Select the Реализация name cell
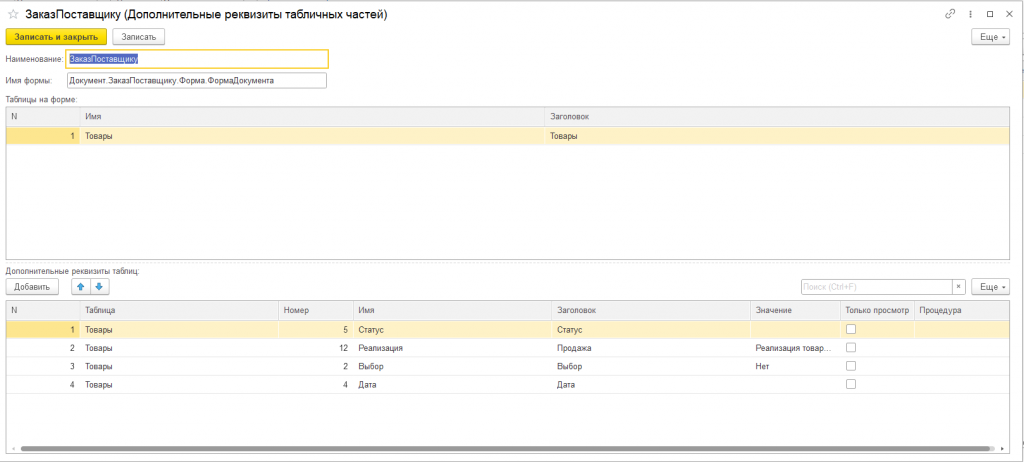This screenshot has height=462, width=1024. pyautogui.click(x=453, y=348)
